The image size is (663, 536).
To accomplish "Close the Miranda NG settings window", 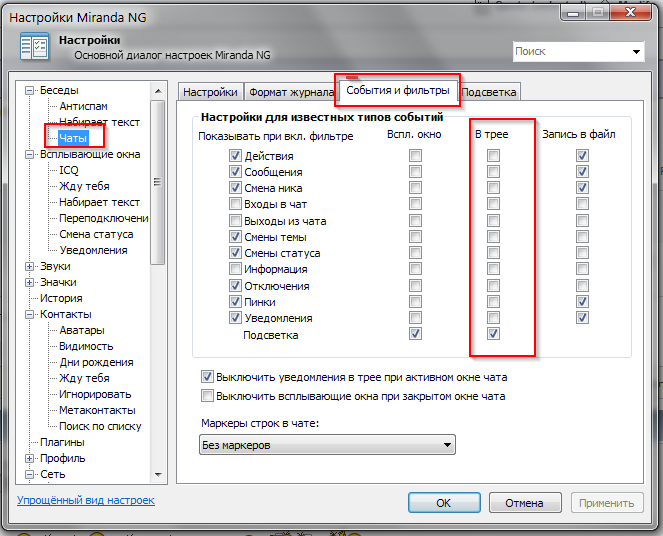I will 630,11.
